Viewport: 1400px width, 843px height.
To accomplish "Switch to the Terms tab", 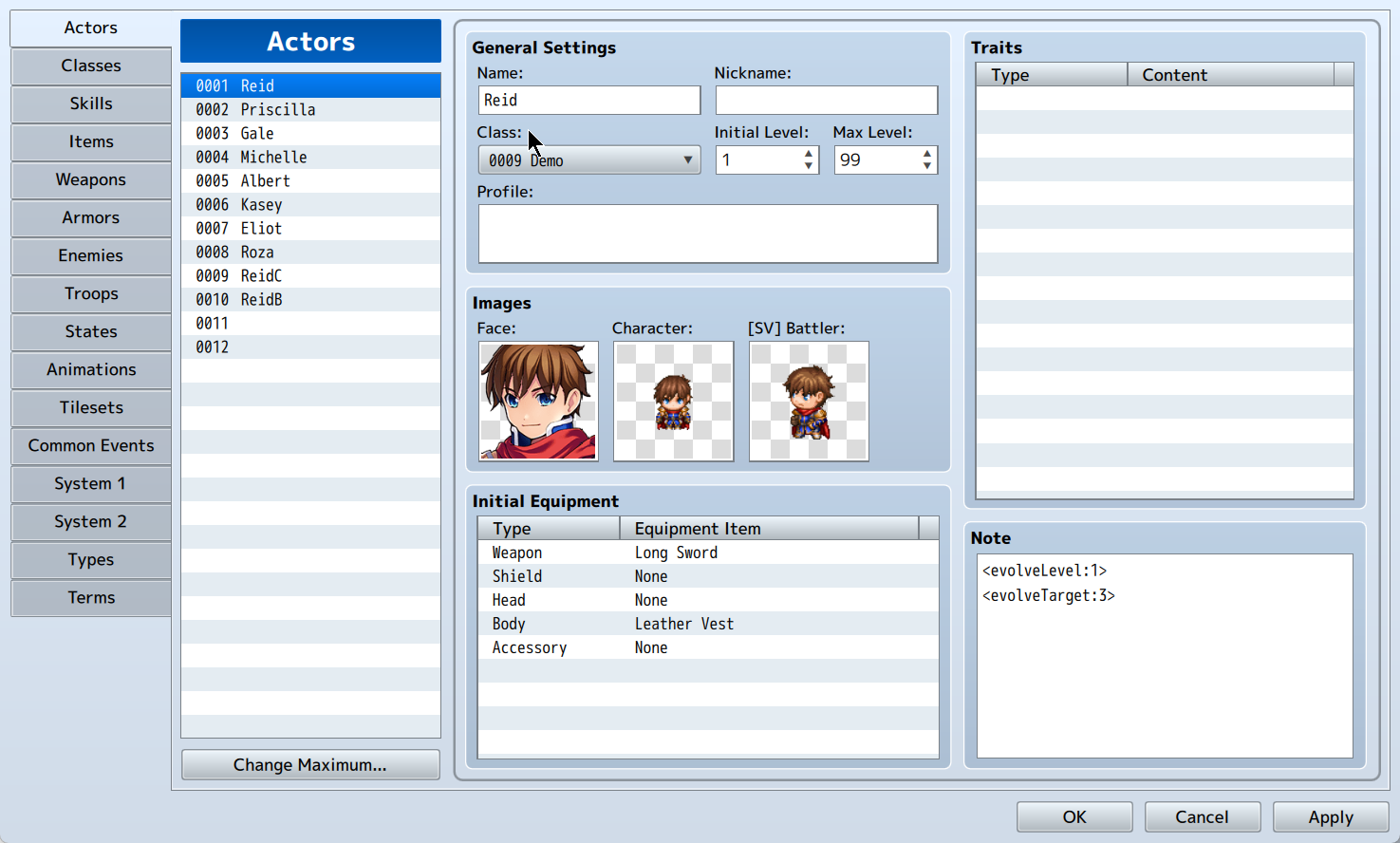I will (x=90, y=597).
